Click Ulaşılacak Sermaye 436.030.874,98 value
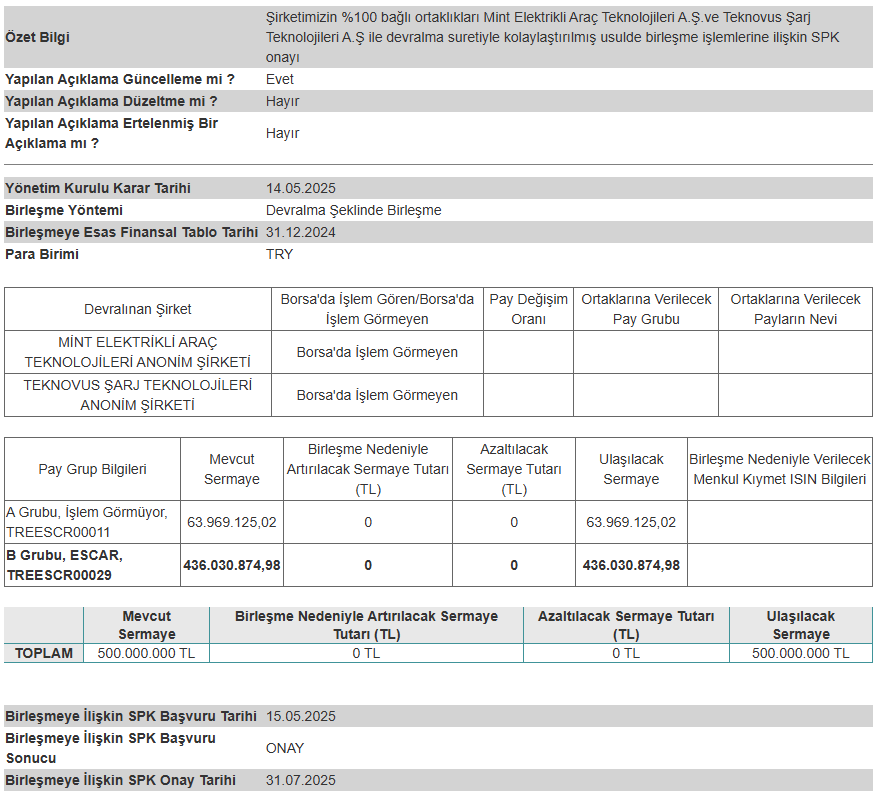 631,566
